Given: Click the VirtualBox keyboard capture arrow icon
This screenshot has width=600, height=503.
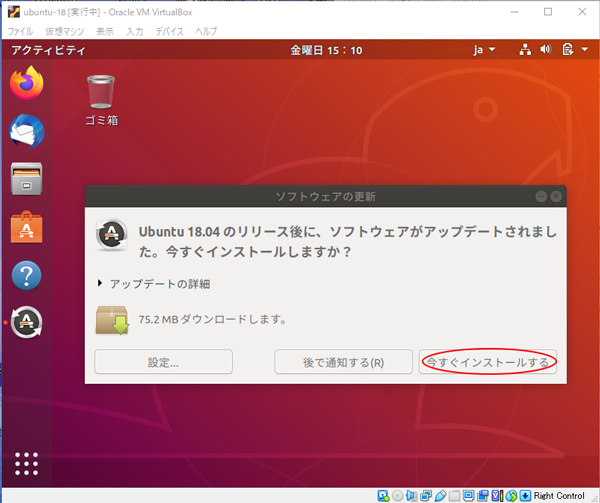Looking at the screenshot, I should (x=525, y=496).
